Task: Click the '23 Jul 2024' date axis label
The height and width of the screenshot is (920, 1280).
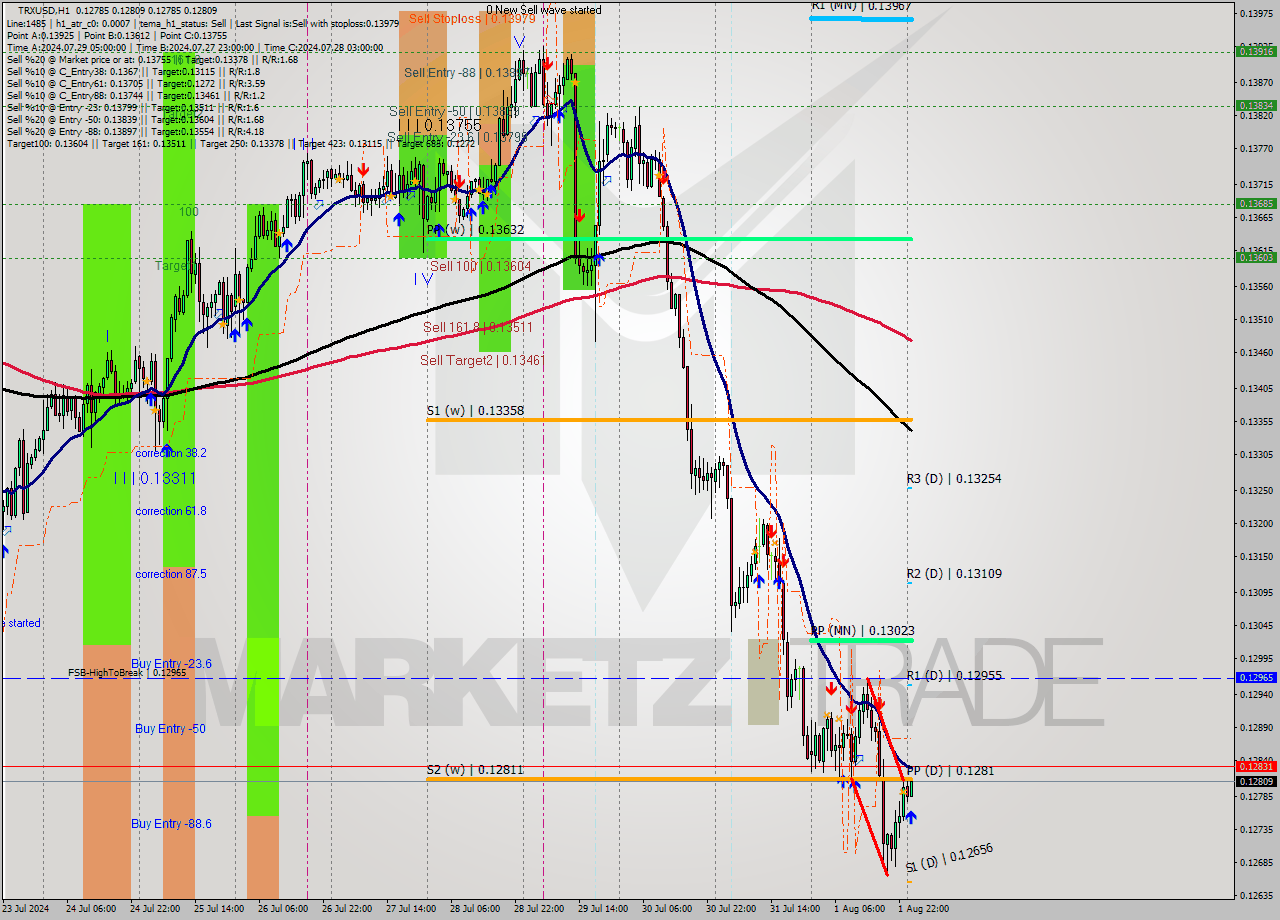Action: (26, 909)
